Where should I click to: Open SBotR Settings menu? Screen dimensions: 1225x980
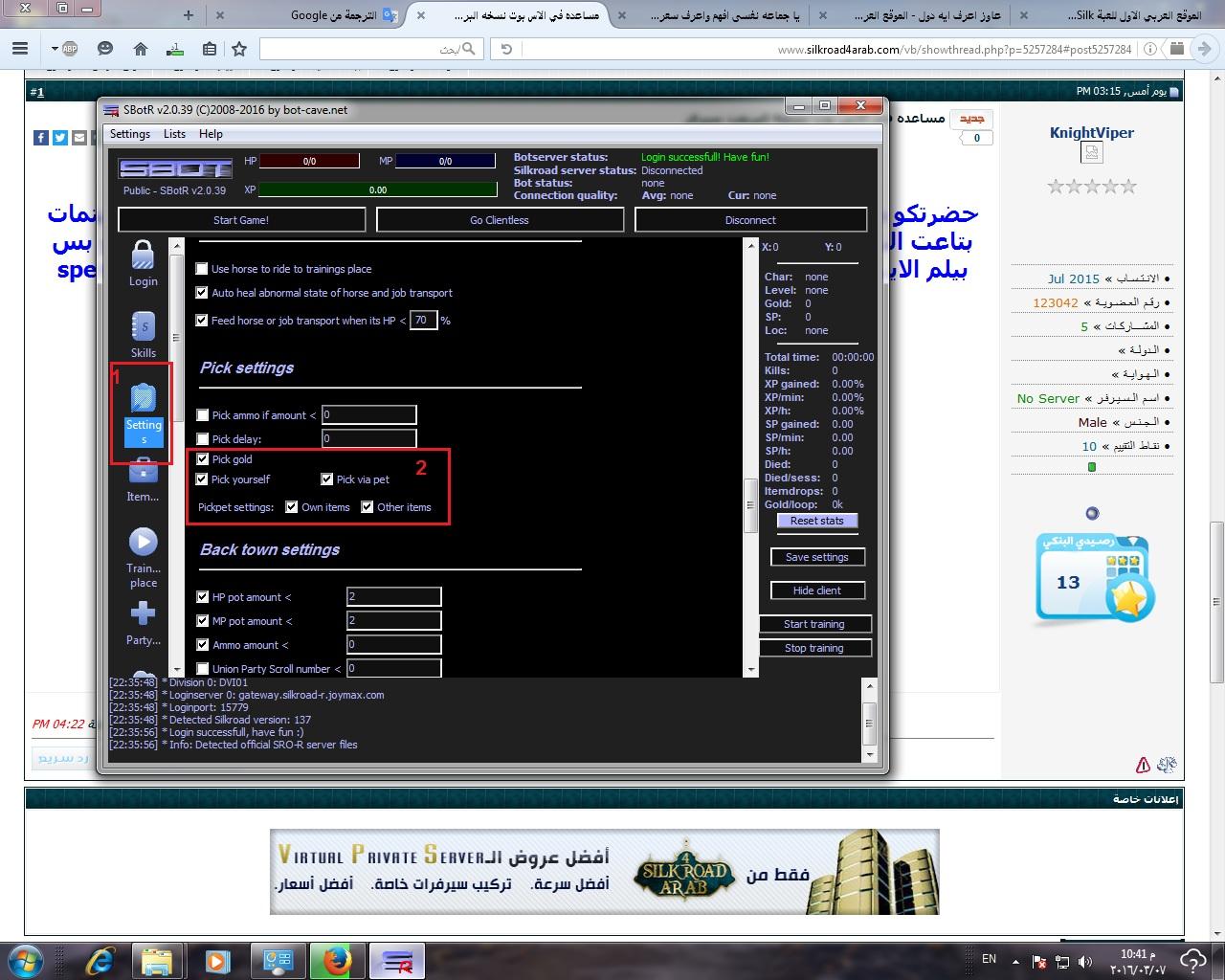click(x=129, y=134)
